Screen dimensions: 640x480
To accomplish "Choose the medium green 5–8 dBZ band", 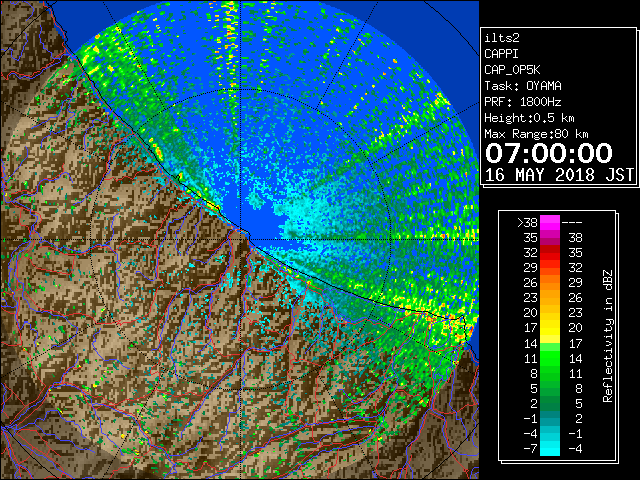I will point(550,388).
